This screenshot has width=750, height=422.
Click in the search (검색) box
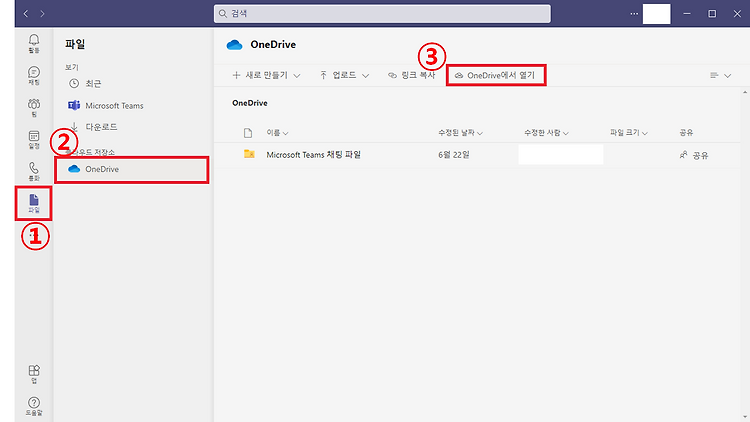pos(382,13)
